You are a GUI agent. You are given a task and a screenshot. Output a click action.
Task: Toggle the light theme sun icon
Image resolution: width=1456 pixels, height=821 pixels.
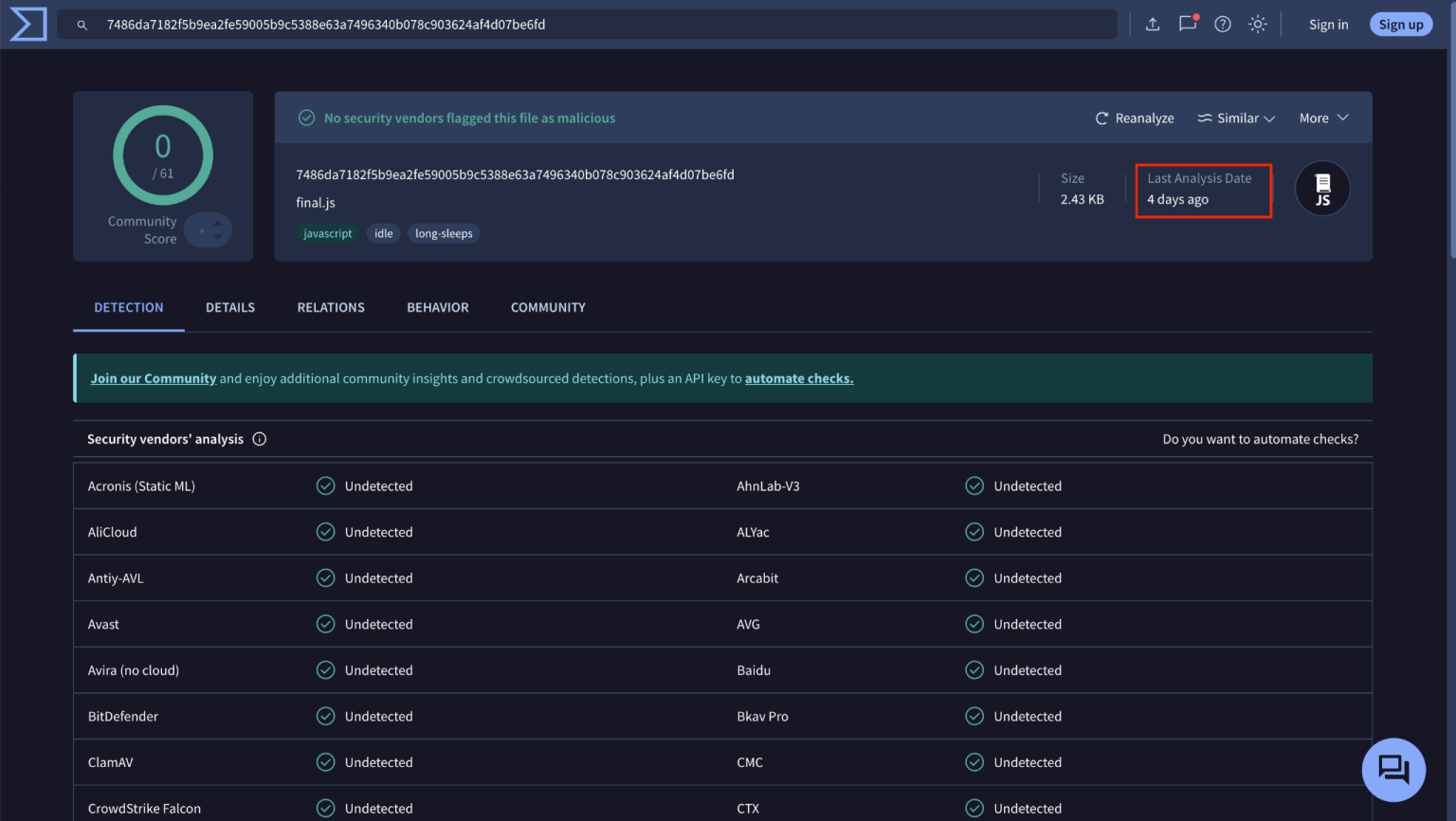pos(1257,24)
